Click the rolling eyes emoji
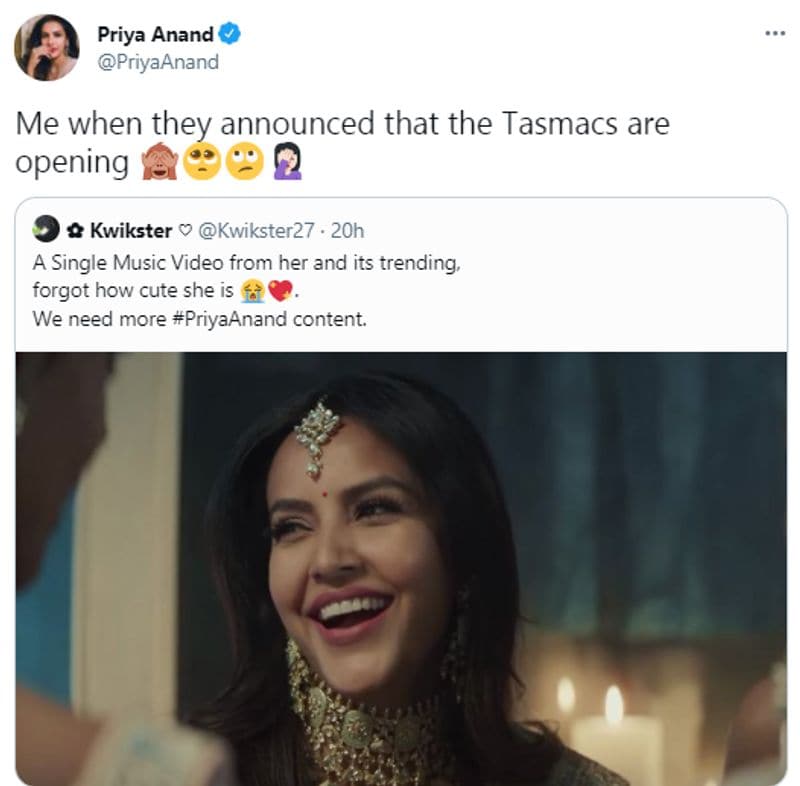Screen dimensions: 800x786 click(x=245, y=161)
